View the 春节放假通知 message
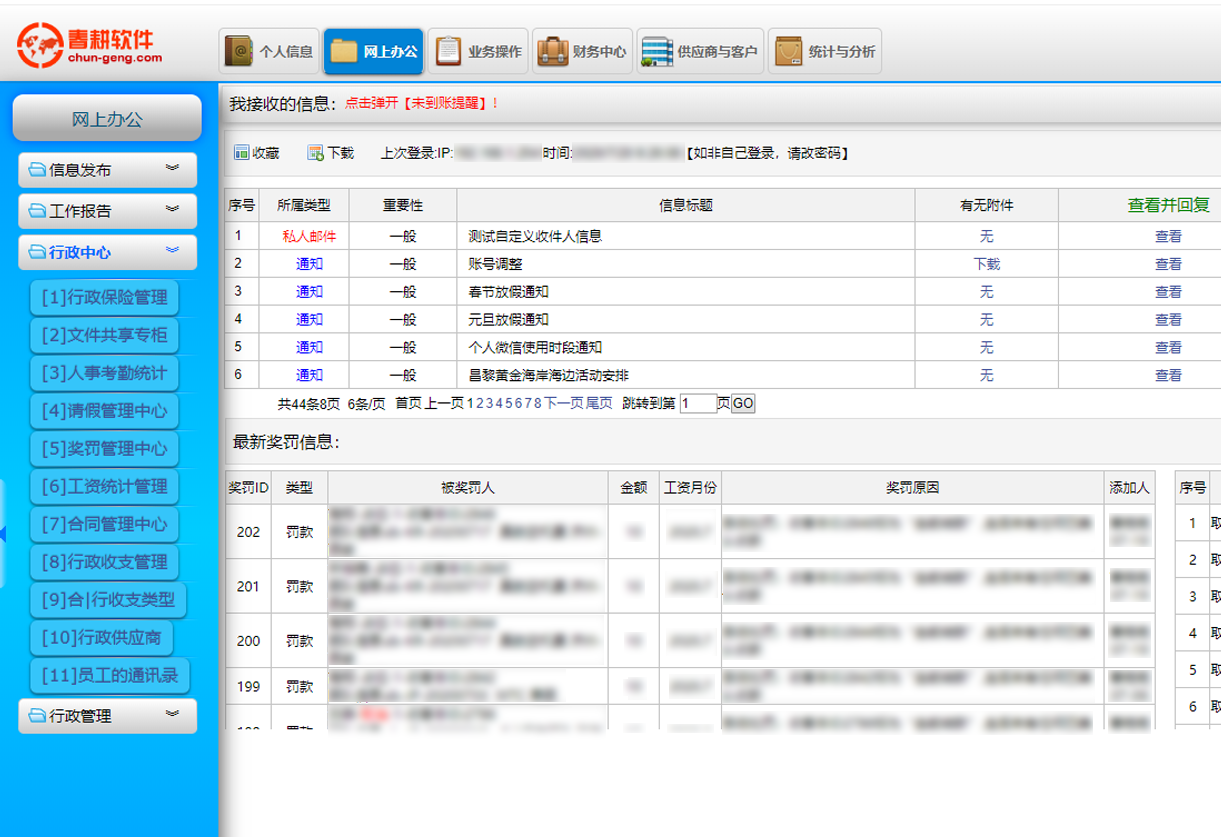The image size is (1221, 837). [x=1168, y=292]
